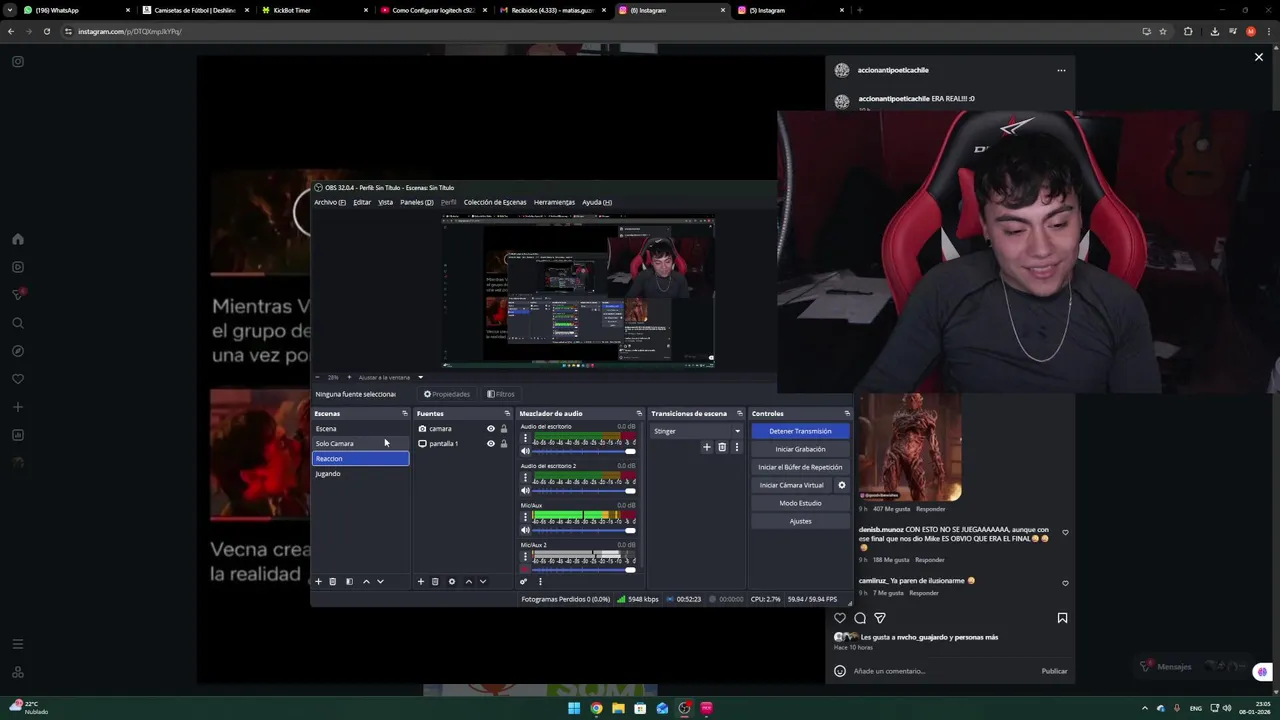This screenshot has height=720, width=1280.
Task: Open Instagram Home in left sidebar
Action: click(x=18, y=239)
